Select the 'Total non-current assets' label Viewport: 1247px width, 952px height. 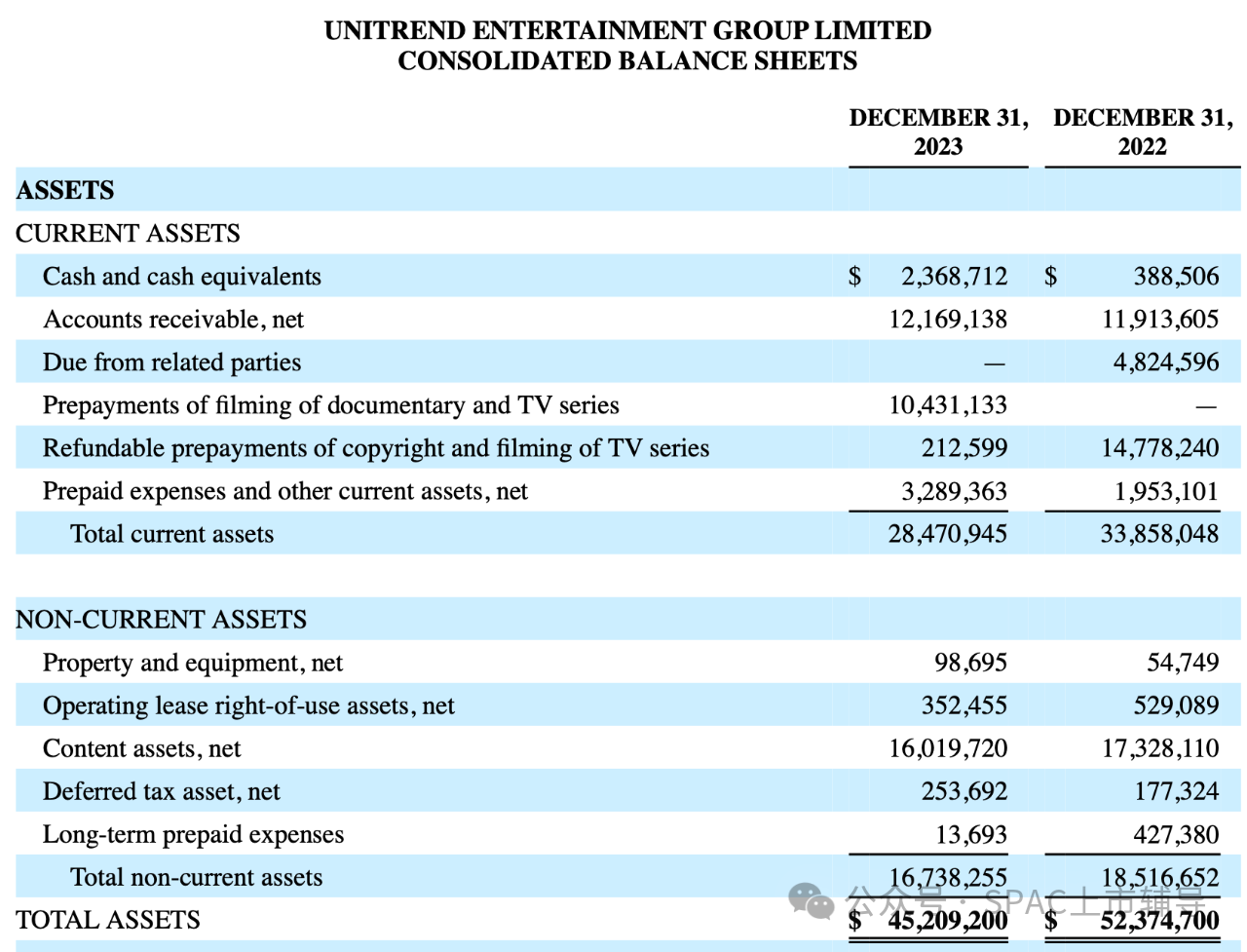click(197, 877)
